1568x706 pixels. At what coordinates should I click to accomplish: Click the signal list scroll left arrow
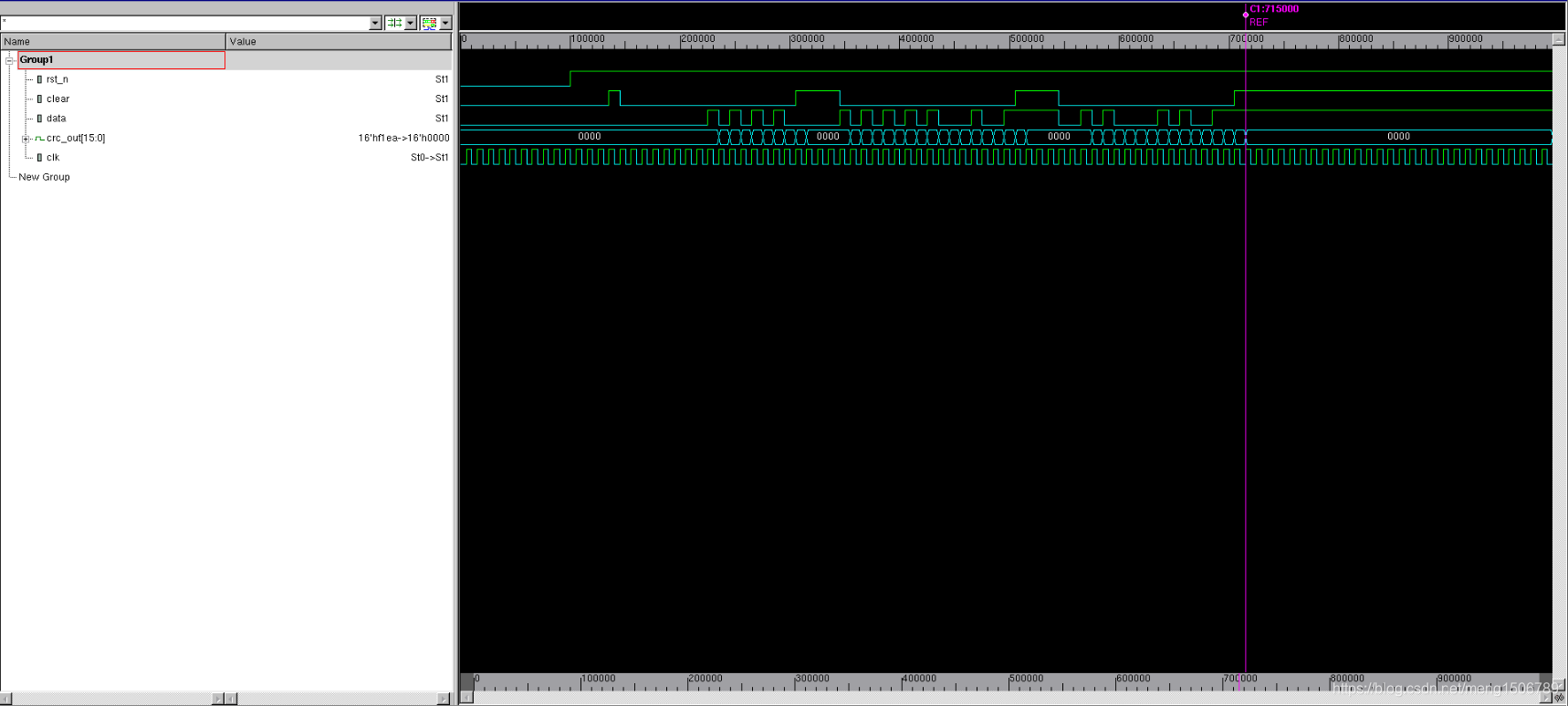5,699
